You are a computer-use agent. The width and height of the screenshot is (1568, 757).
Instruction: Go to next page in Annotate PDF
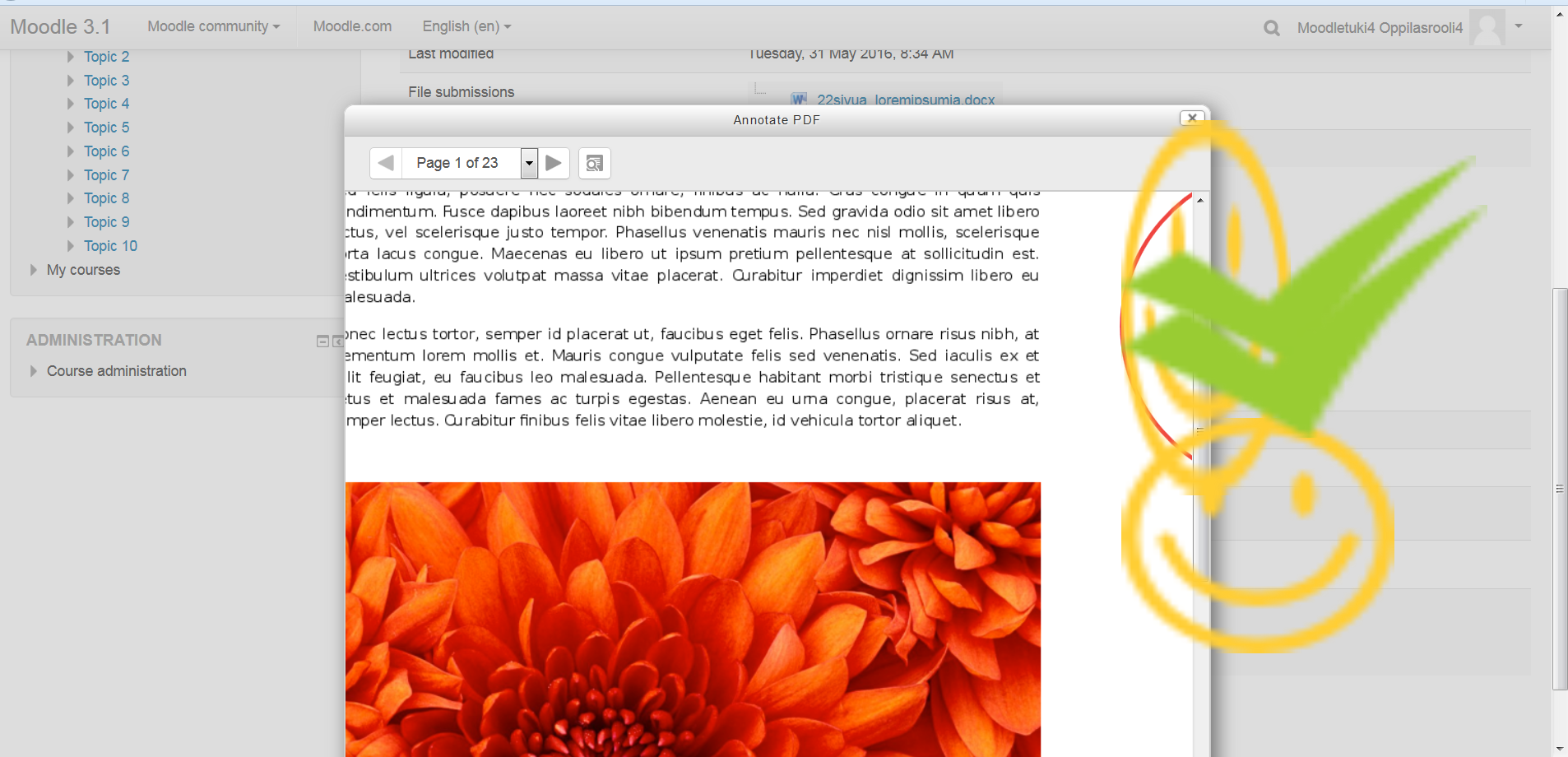554,163
